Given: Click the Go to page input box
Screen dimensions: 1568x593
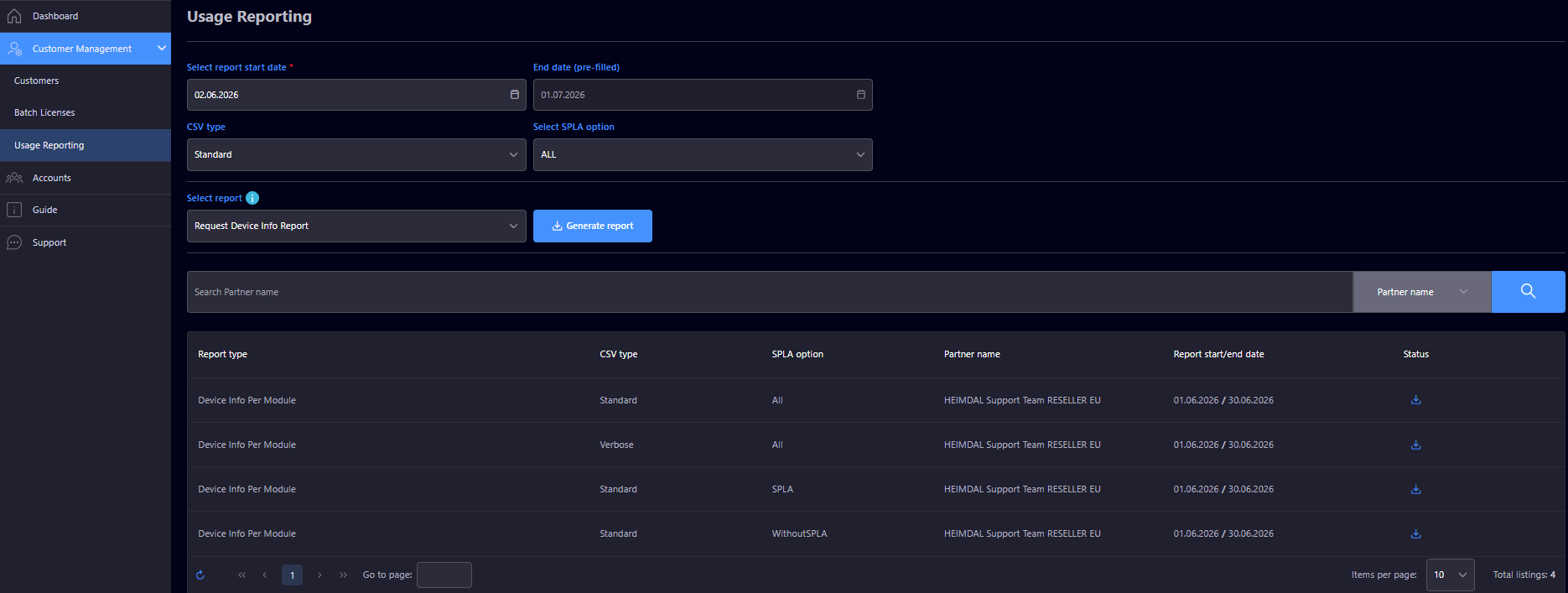Looking at the screenshot, I should (x=444, y=575).
